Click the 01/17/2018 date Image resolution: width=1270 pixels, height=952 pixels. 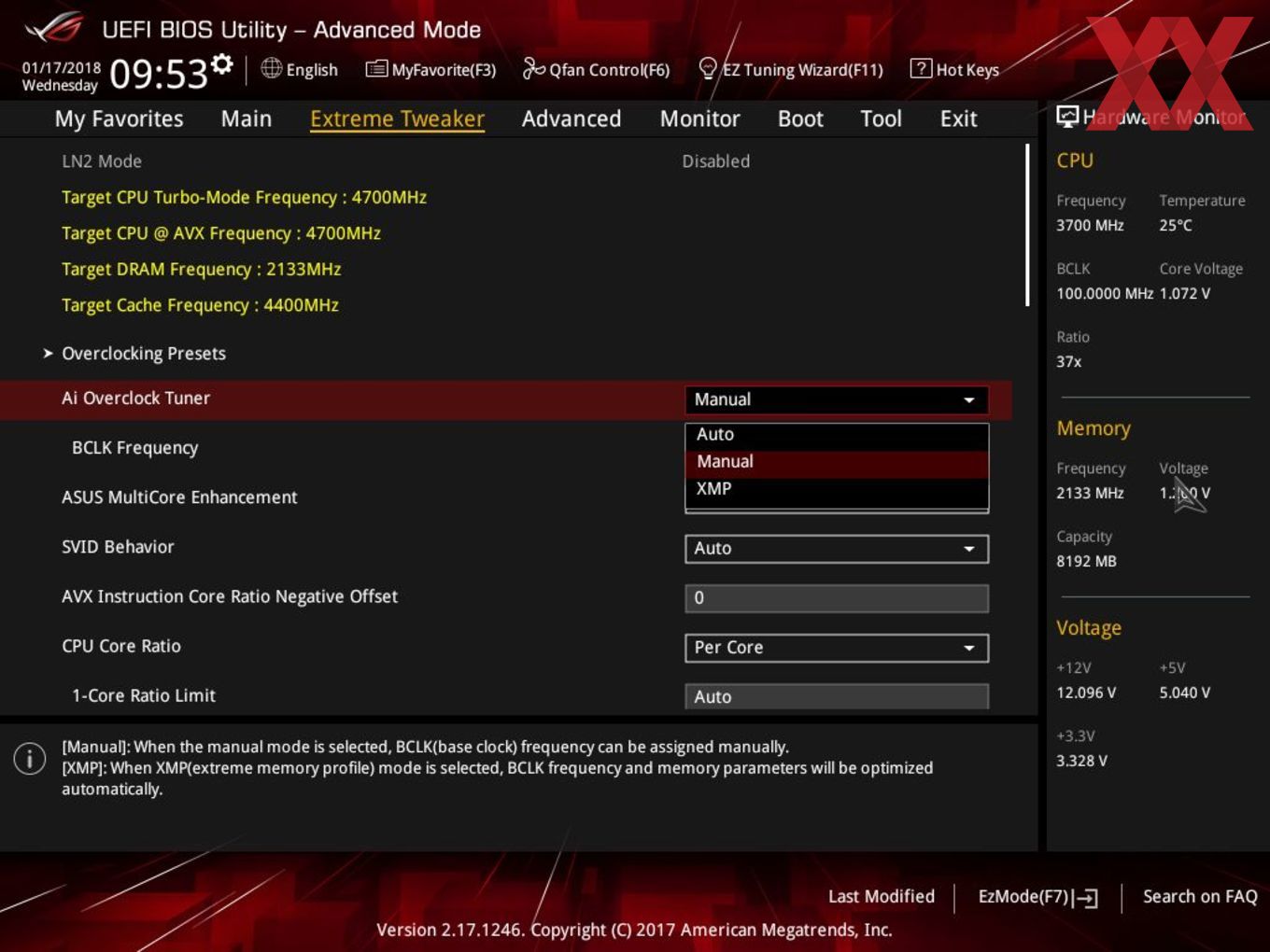61,68
